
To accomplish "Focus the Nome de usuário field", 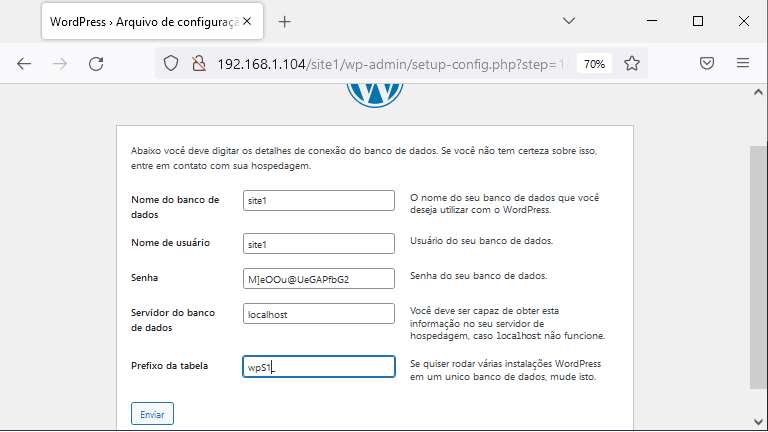I will click(x=319, y=243).
